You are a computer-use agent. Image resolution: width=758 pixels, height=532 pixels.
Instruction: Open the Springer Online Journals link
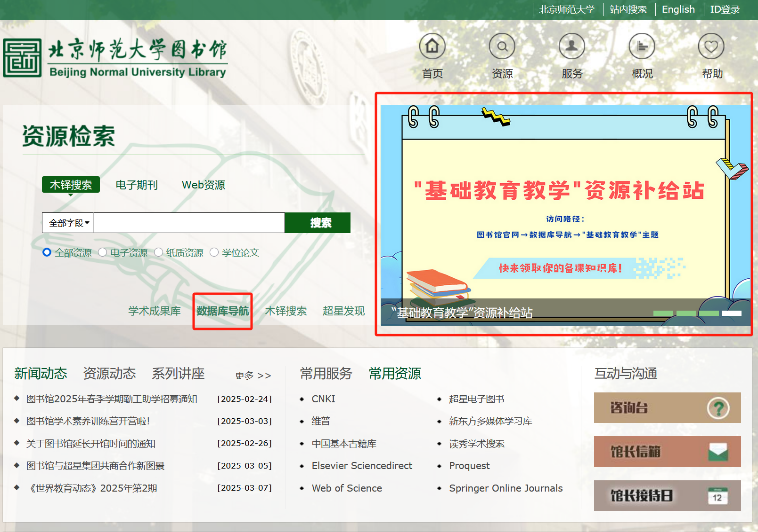point(506,488)
